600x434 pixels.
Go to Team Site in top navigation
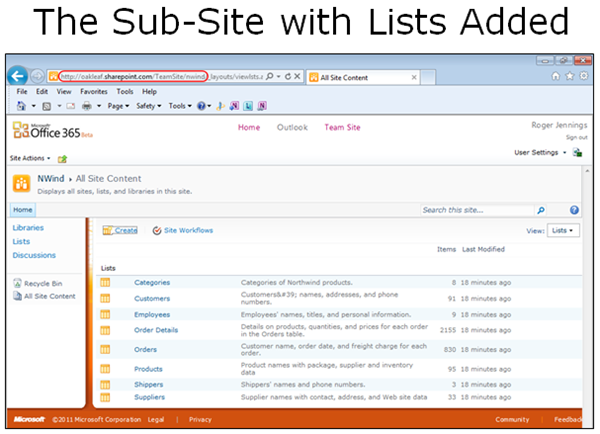[342, 127]
